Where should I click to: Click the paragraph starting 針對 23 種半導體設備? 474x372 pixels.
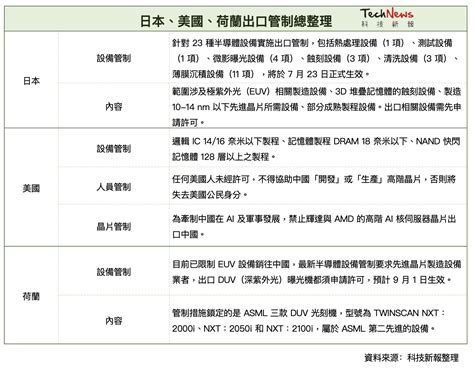pos(316,58)
